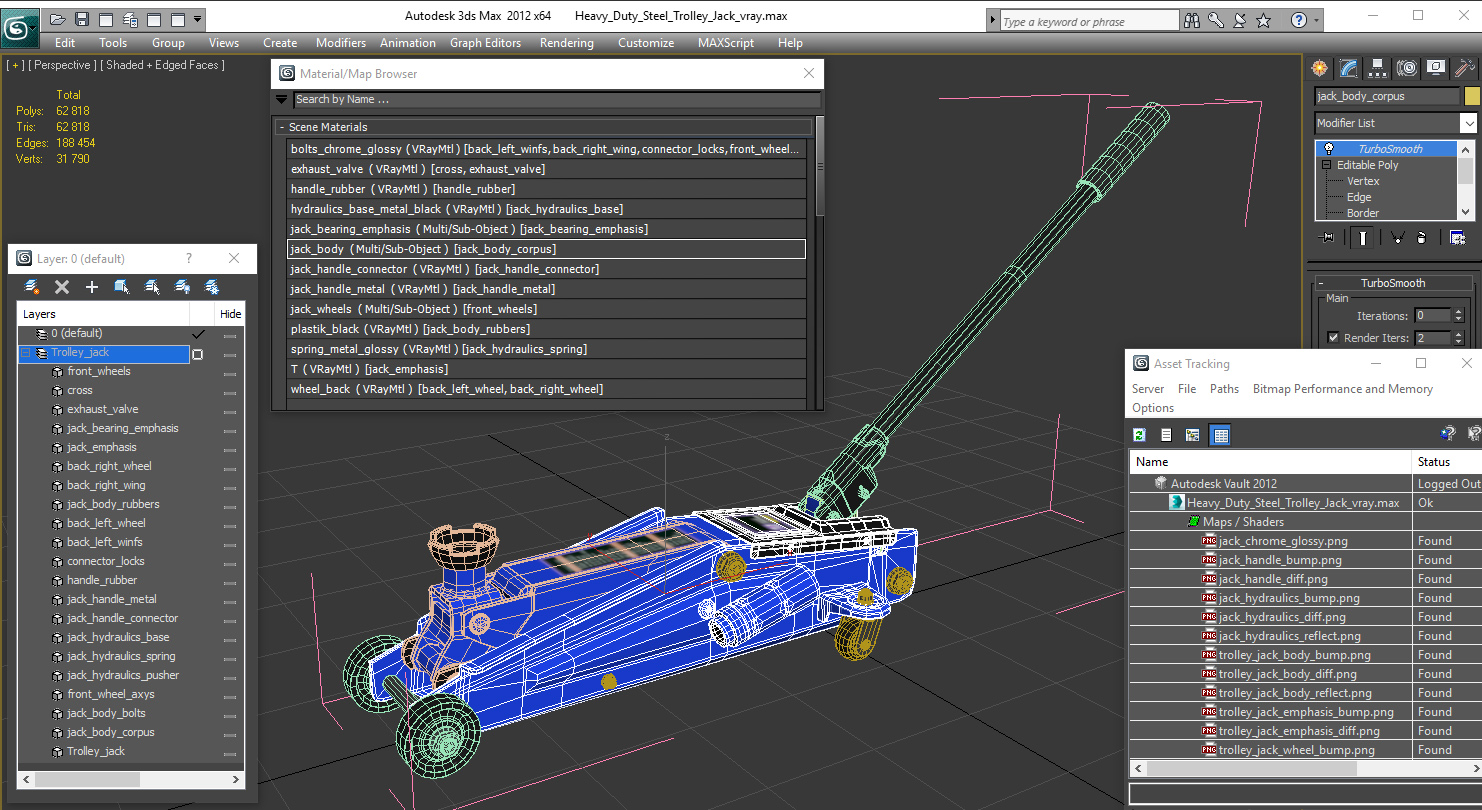Click Configure Modifier Sets icon

click(x=1457, y=238)
